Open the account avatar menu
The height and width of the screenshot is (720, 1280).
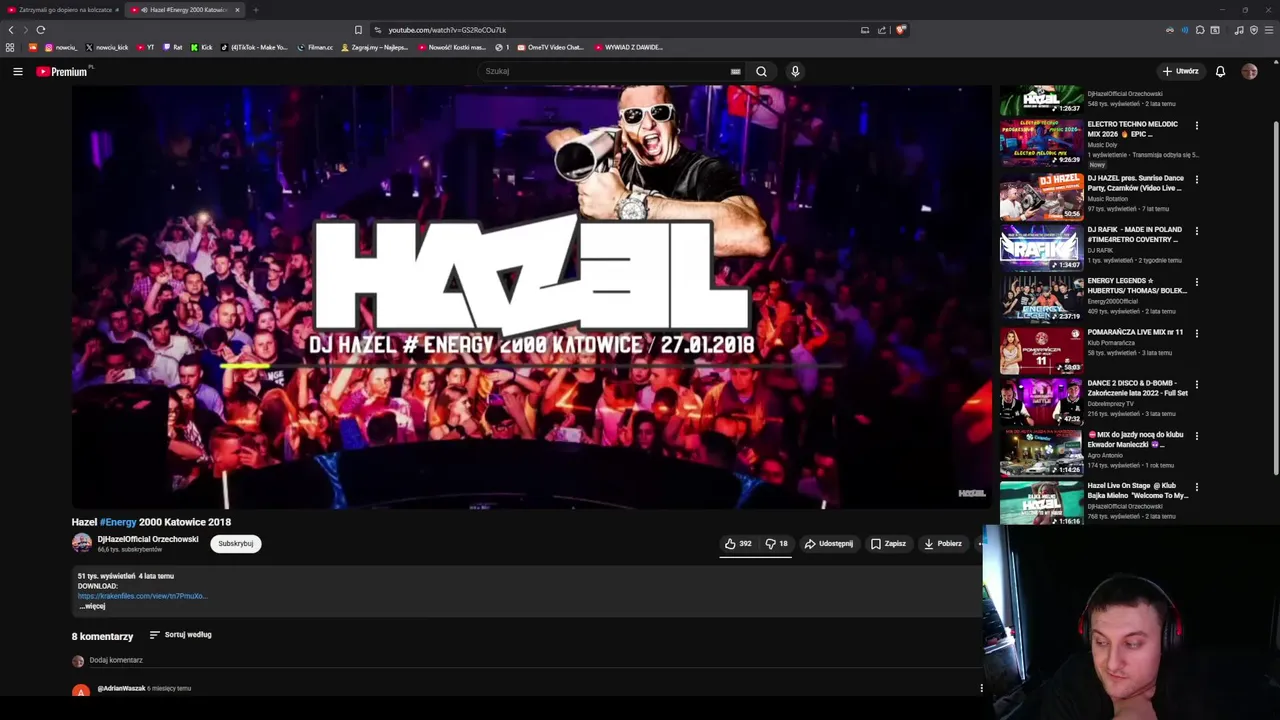tap(1249, 71)
